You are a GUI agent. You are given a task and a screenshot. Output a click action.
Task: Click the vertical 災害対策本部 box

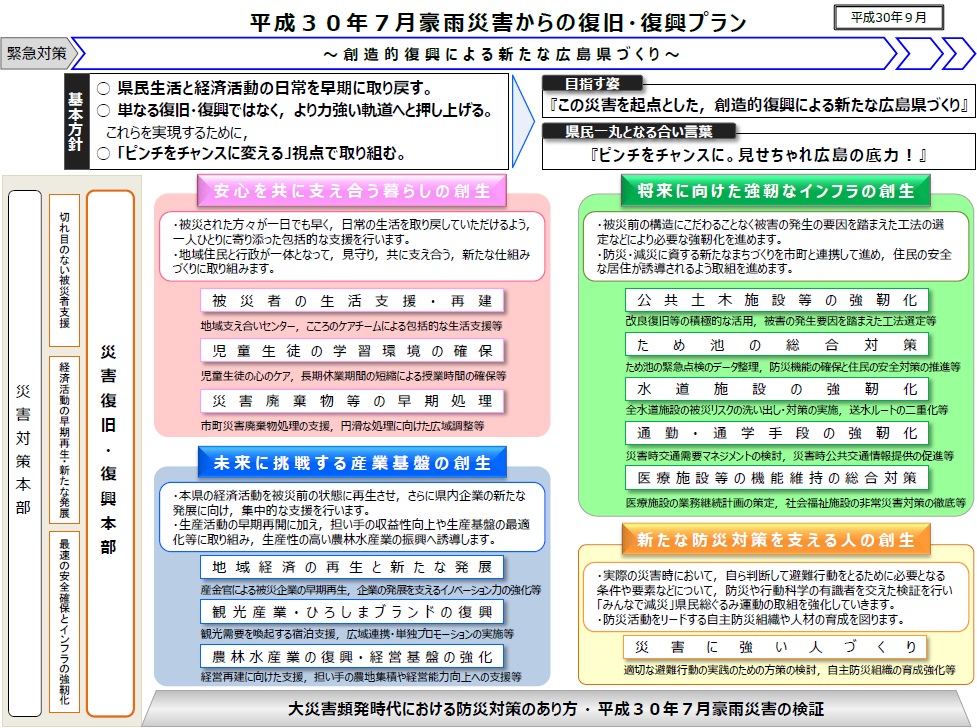[x=24, y=453]
